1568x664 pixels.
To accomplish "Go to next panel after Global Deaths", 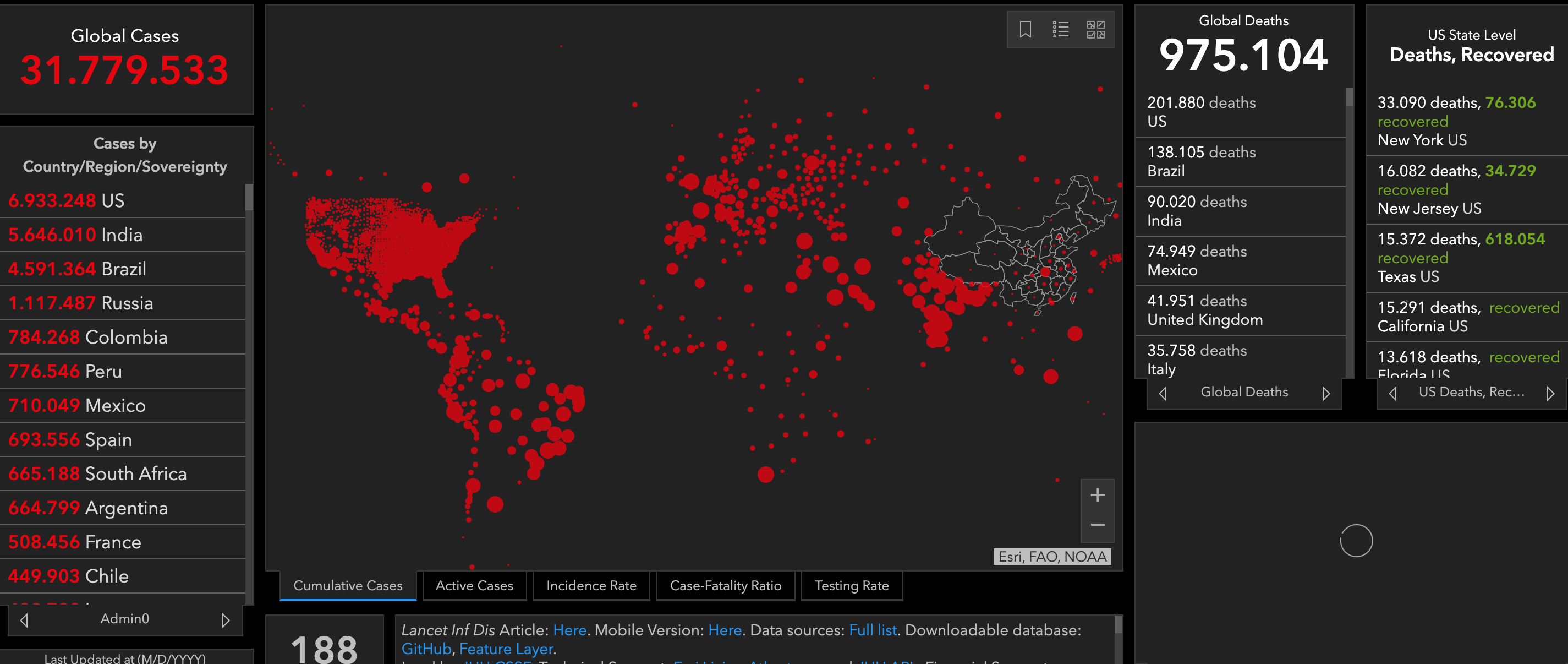I will (1326, 393).
